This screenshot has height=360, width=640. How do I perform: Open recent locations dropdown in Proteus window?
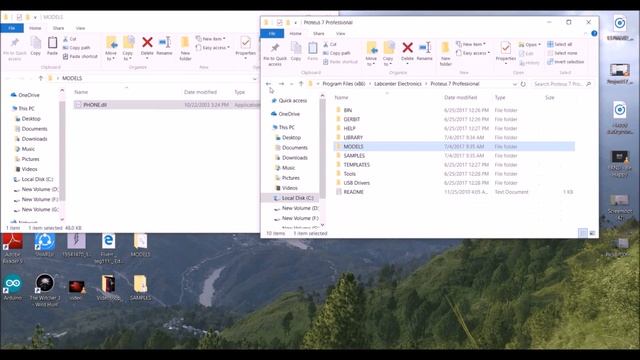click(291, 84)
